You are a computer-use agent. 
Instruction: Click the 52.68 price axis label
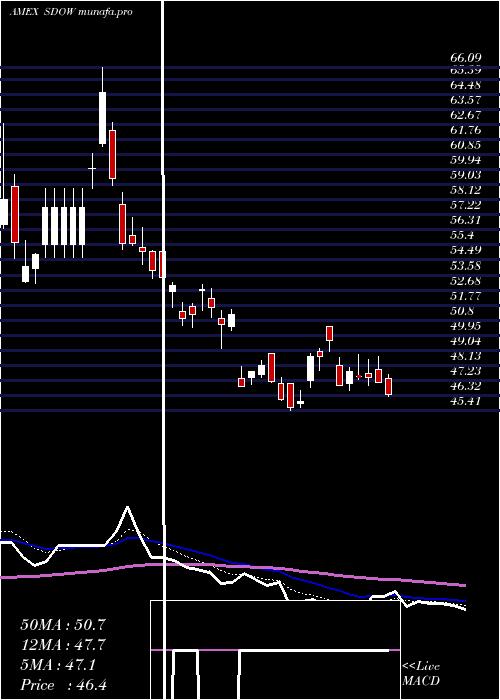tap(465, 280)
